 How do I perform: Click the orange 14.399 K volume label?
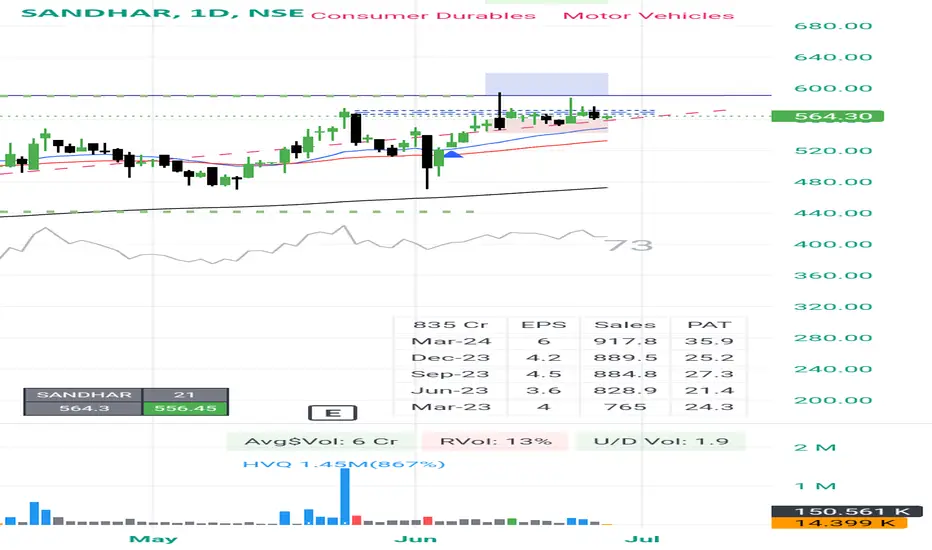click(839, 523)
